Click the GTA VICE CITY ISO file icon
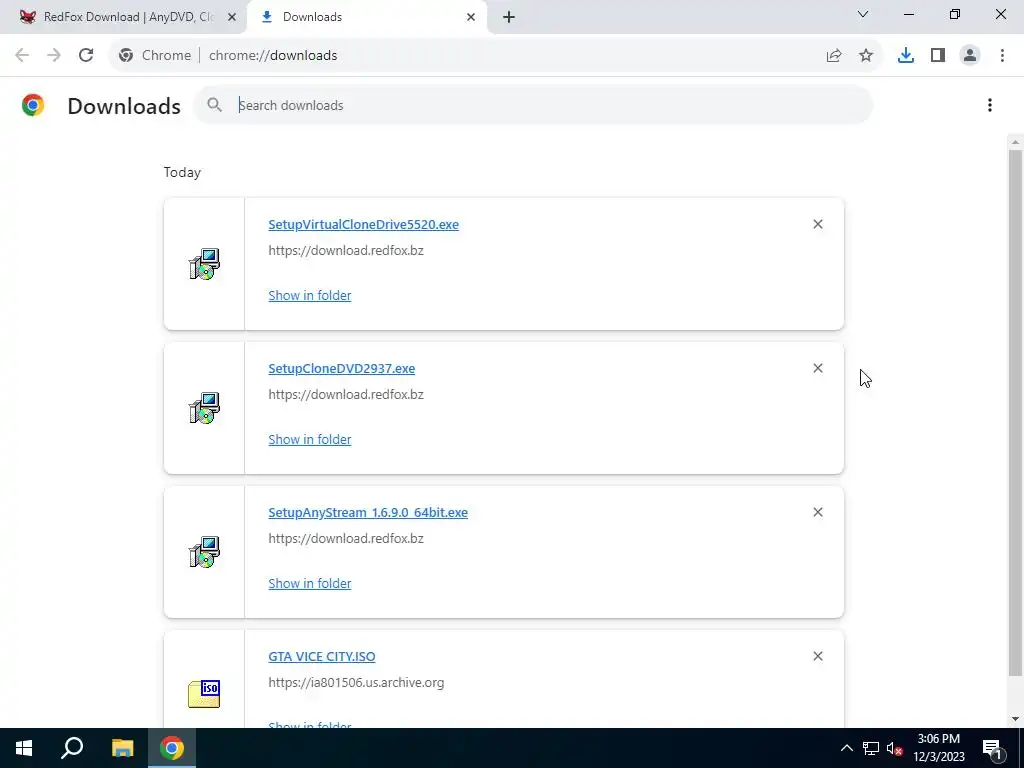 (x=204, y=694)
